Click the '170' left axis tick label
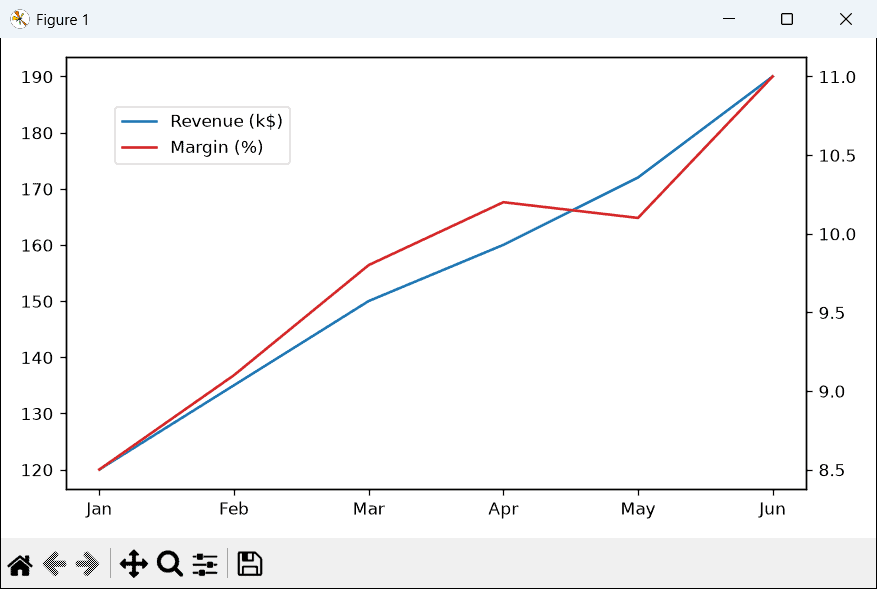This screenshot has height=589, width=877. click(37, 190)
